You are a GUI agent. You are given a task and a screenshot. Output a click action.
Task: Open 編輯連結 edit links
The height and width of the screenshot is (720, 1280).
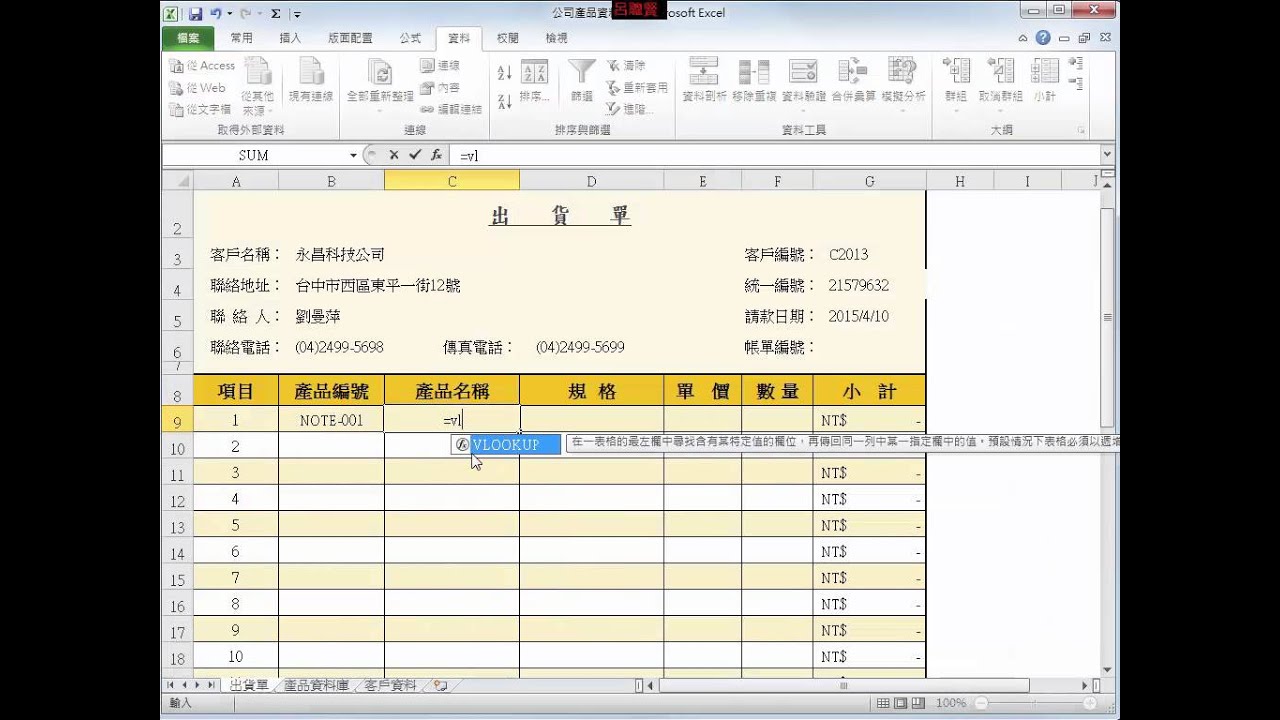tap(450, 109)
